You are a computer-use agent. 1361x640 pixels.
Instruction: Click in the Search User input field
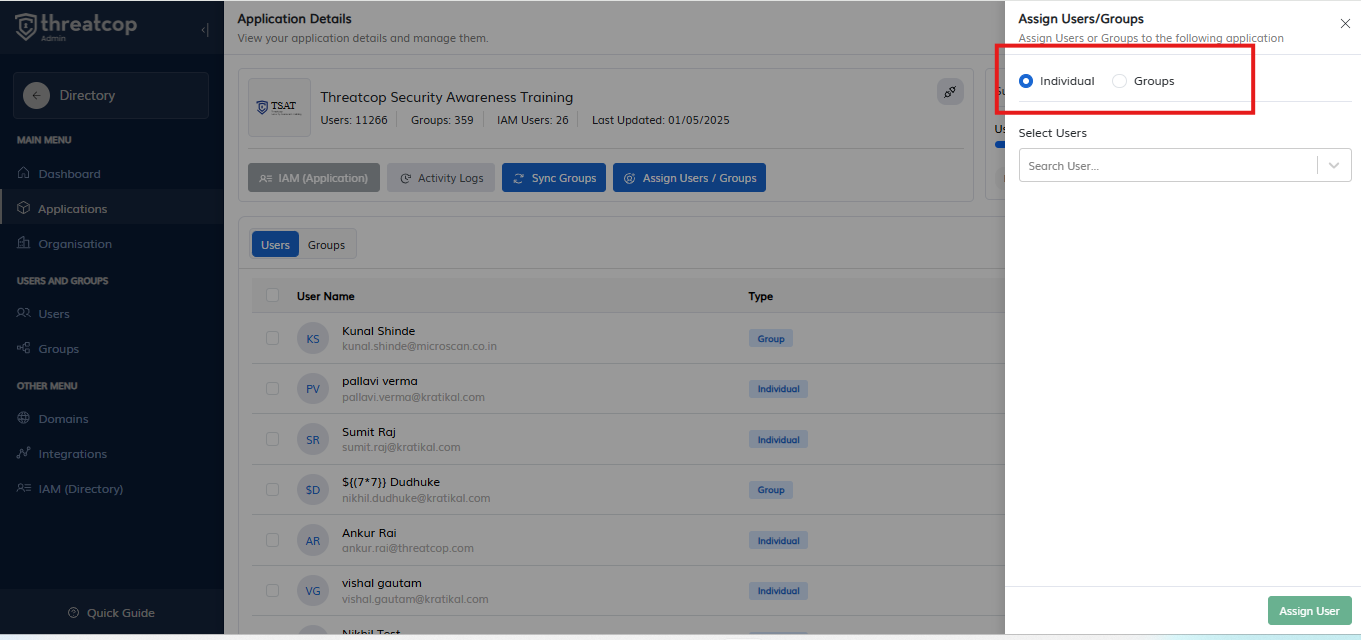(x=1165, y=166)
